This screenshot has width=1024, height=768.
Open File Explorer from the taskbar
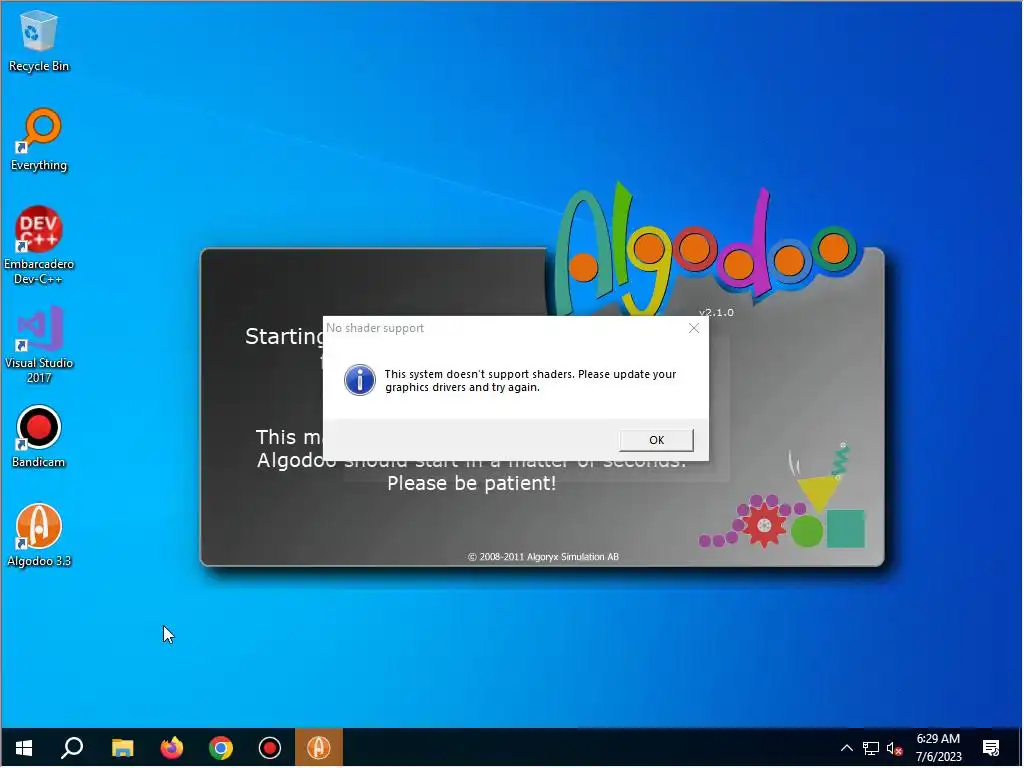[122, 748]
